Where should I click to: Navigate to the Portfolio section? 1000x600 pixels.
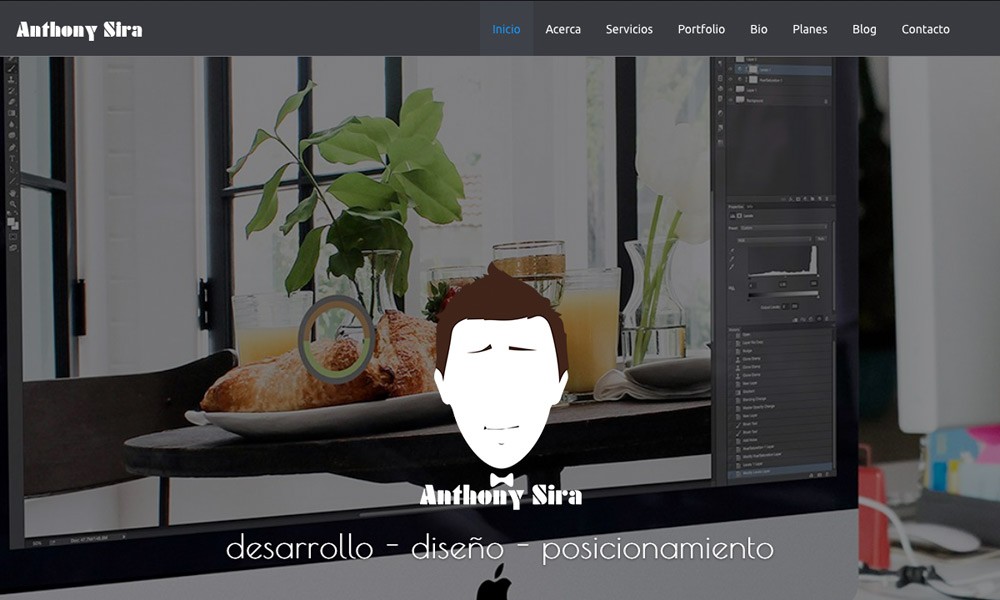[x=701, y=29]
